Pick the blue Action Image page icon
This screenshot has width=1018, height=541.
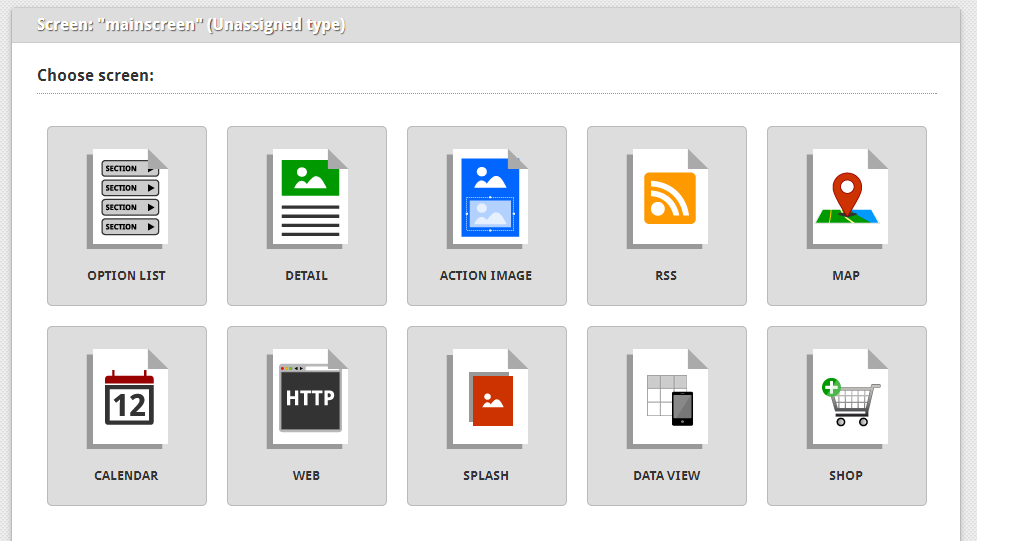(487, 199)
